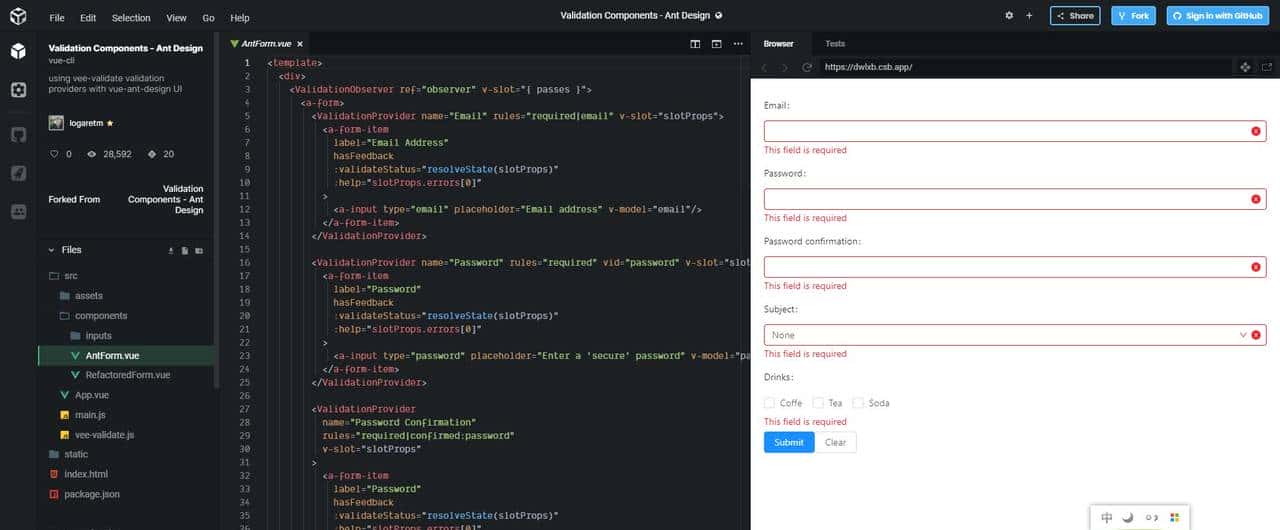This screenshot has height=530, width=1280.
Task: Close the AntForm.vue editor tab
Action: pyautogui.click(x=299, y=44)
